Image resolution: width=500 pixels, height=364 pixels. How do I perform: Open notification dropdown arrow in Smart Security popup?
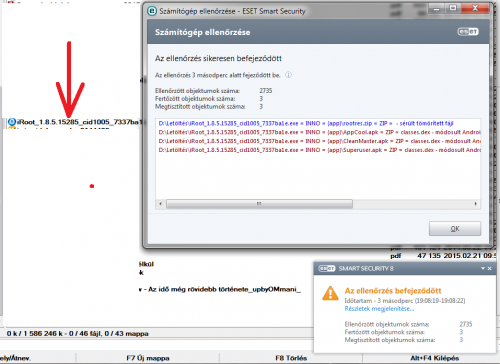pyautogui.click(x=482, y=268)
